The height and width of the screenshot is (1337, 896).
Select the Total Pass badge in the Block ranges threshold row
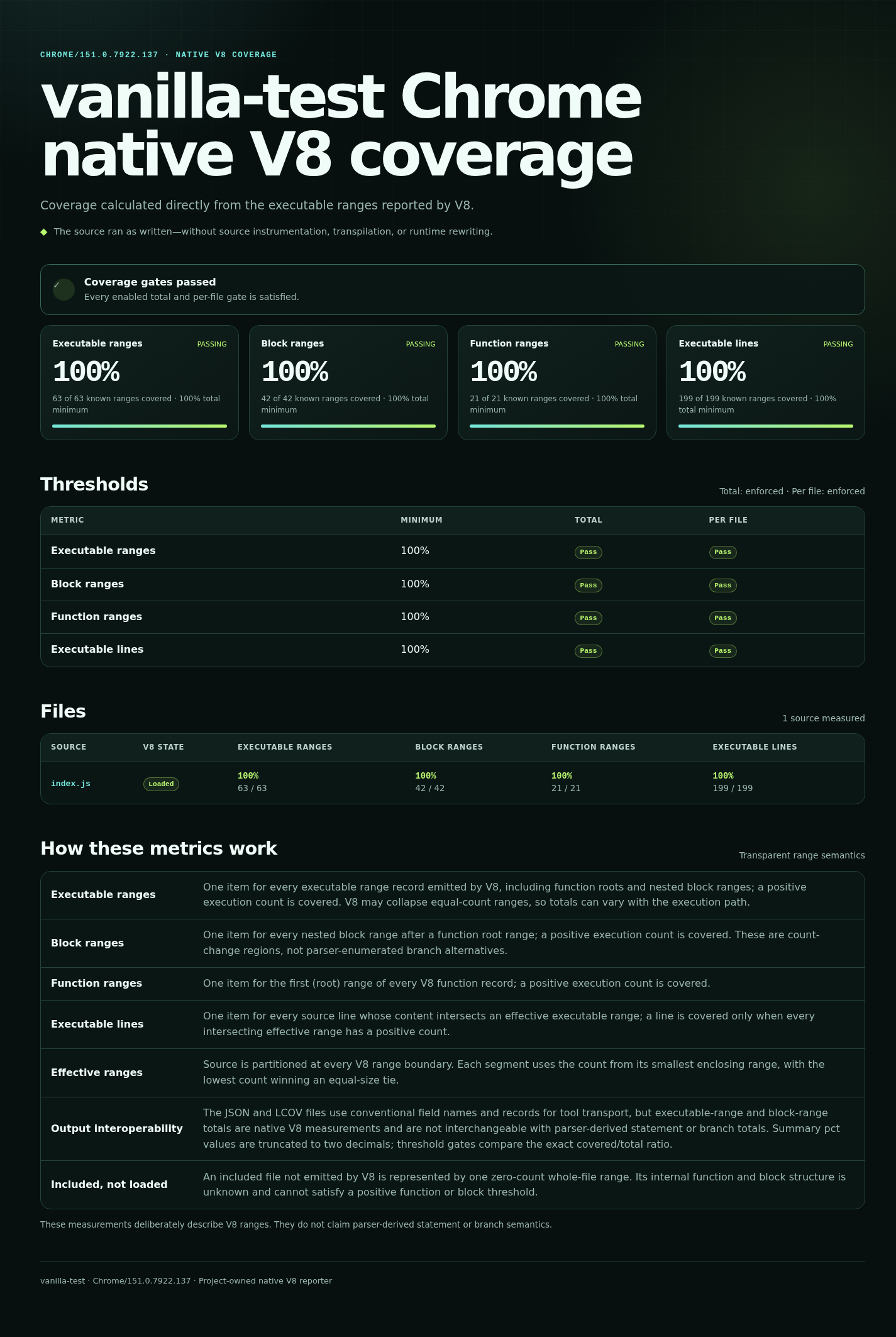589,585
